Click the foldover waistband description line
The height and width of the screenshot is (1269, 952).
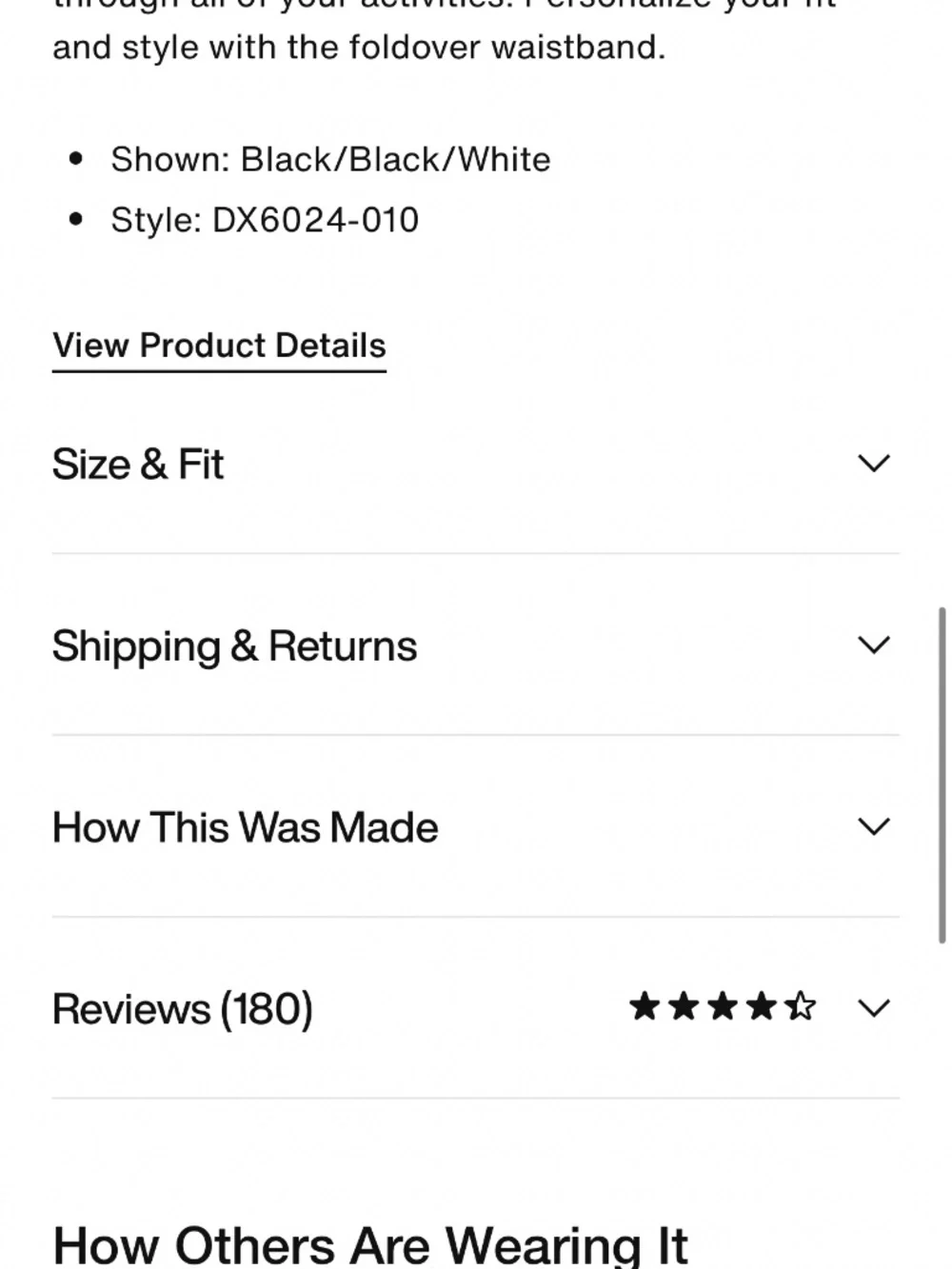coord(359,48)
